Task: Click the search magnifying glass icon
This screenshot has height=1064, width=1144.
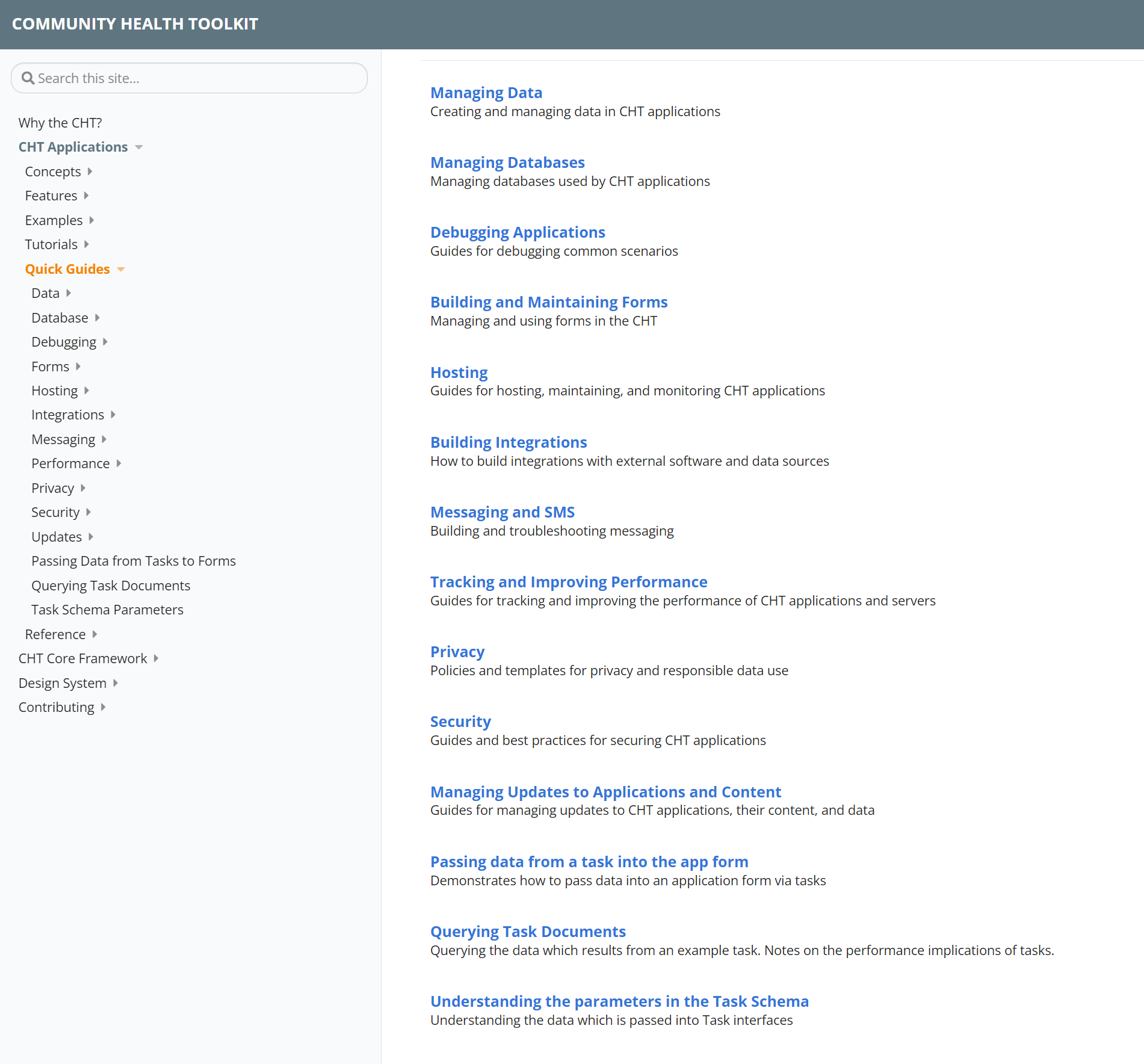Action: 28,78
